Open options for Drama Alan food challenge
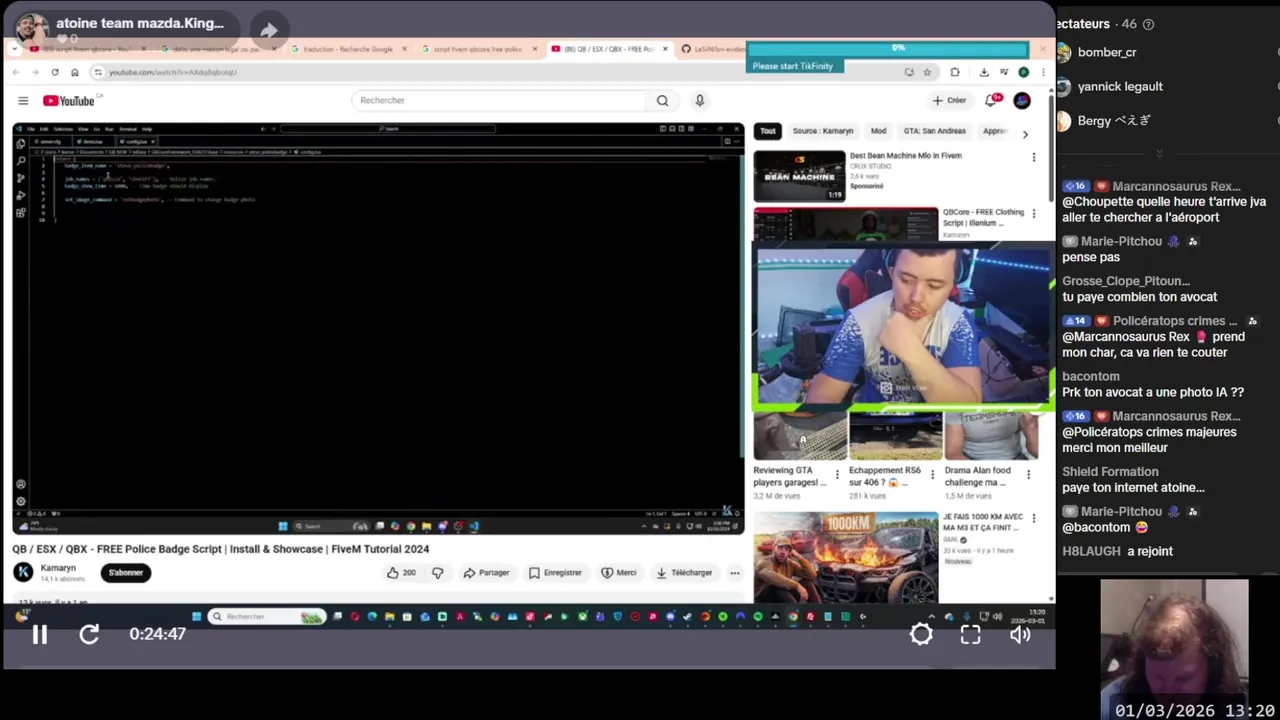Screen dimensions: 1280x720 (1029, 475)
